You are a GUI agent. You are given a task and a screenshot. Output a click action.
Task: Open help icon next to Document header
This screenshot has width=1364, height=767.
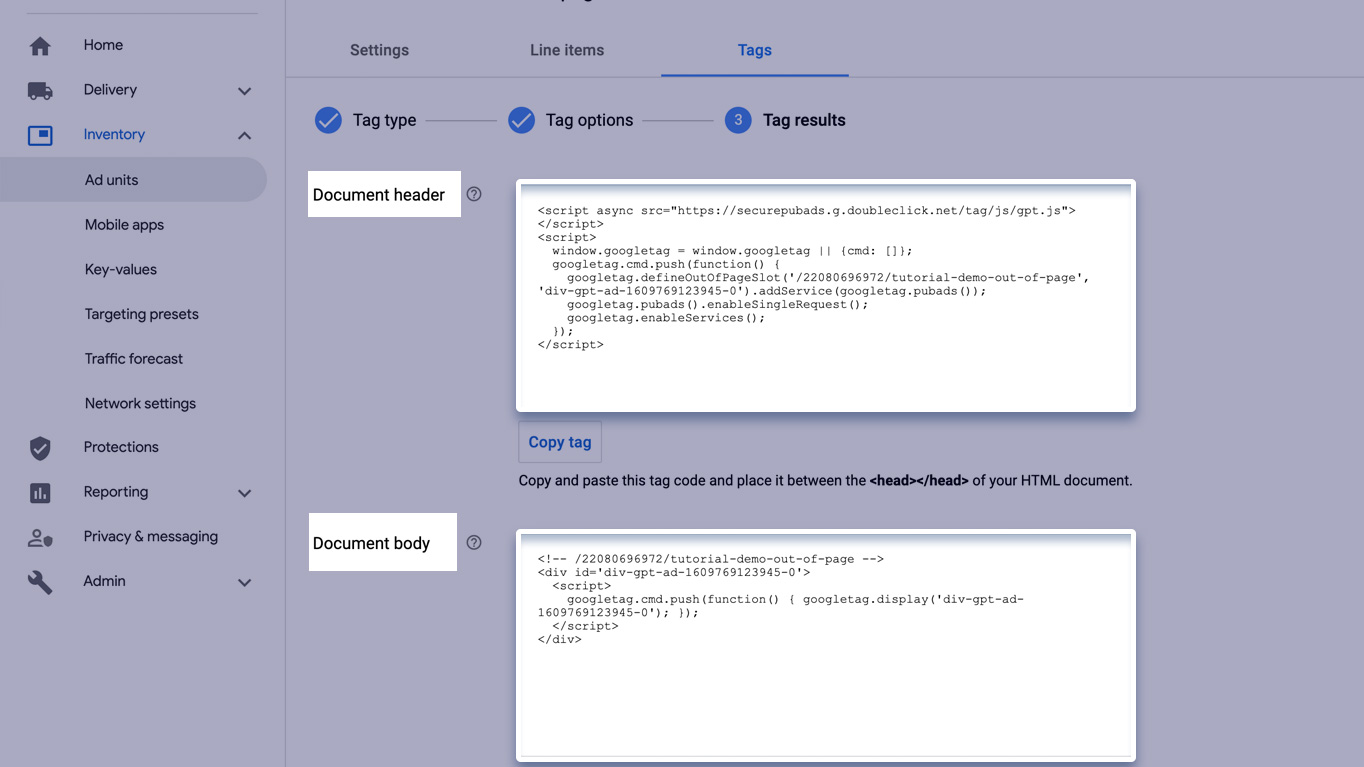tap(474, 194)
